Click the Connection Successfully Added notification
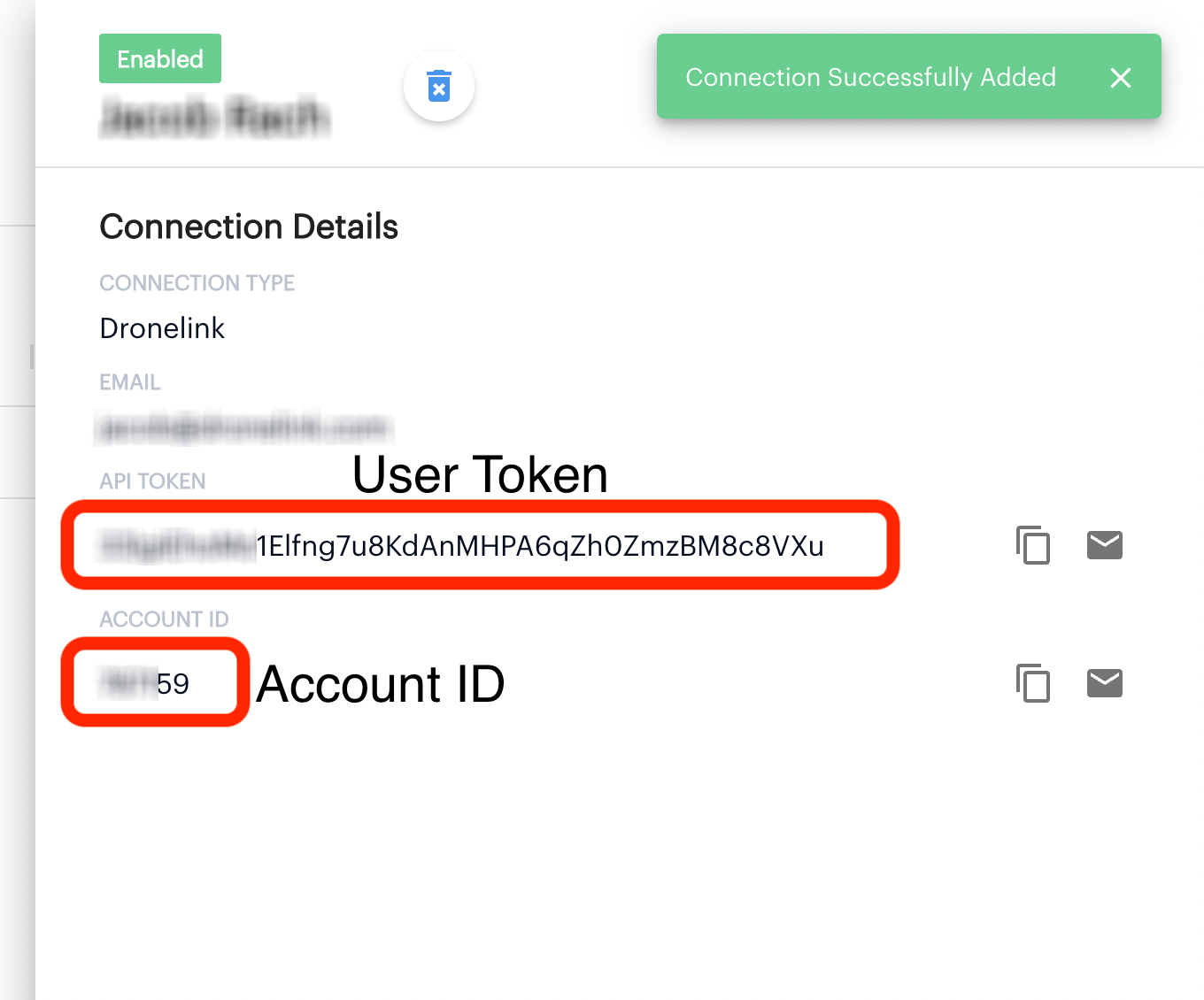 click(x=870, y=78)
